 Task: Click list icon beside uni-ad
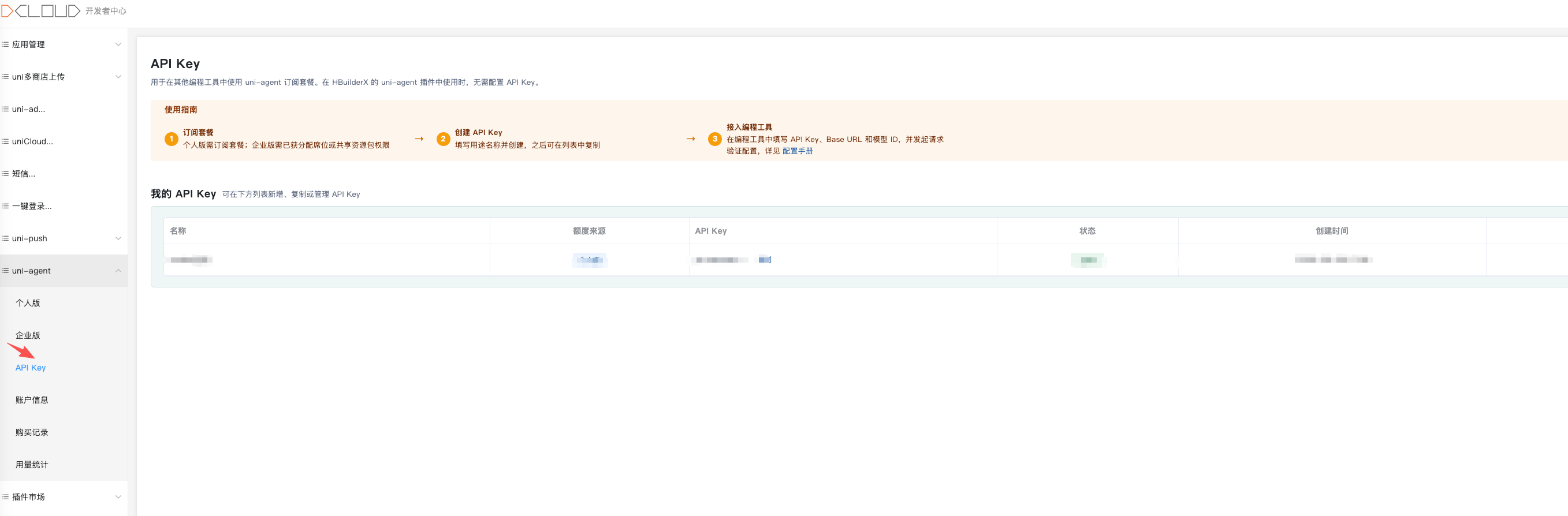pos(5,109)
